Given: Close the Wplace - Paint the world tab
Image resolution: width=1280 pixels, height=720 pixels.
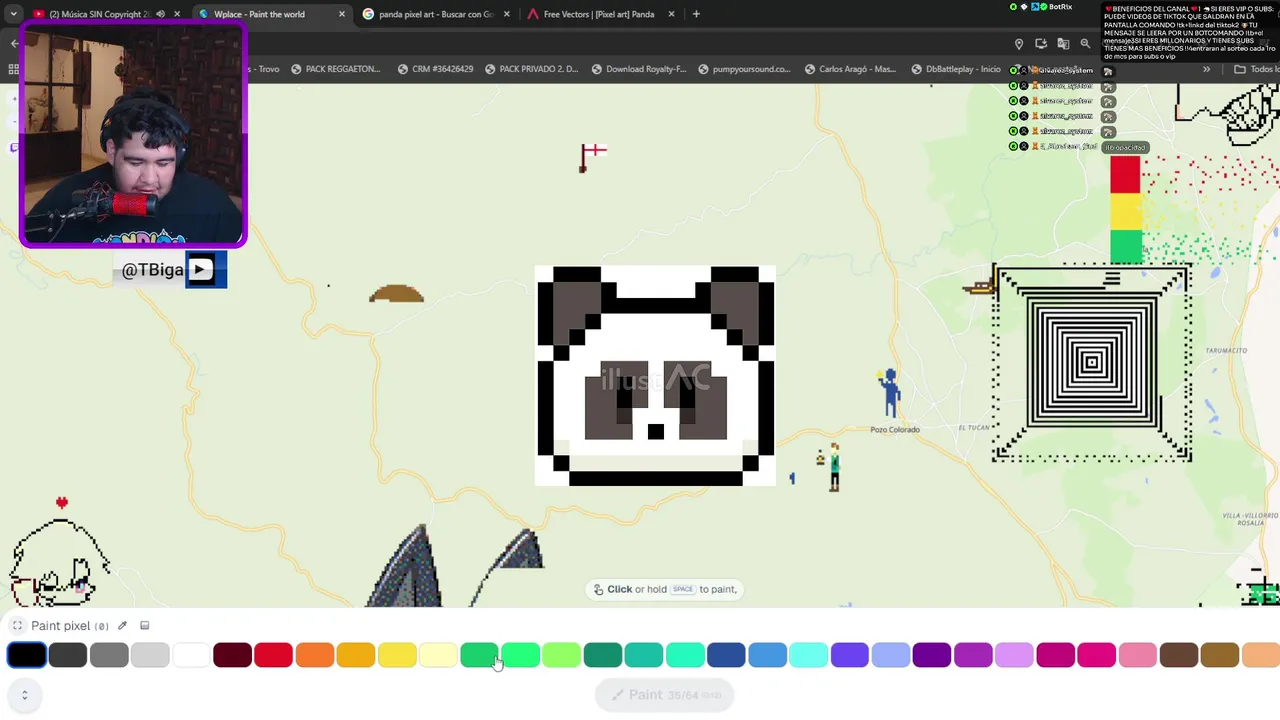Looking at the screenshot, I should (x=342, y=14).
